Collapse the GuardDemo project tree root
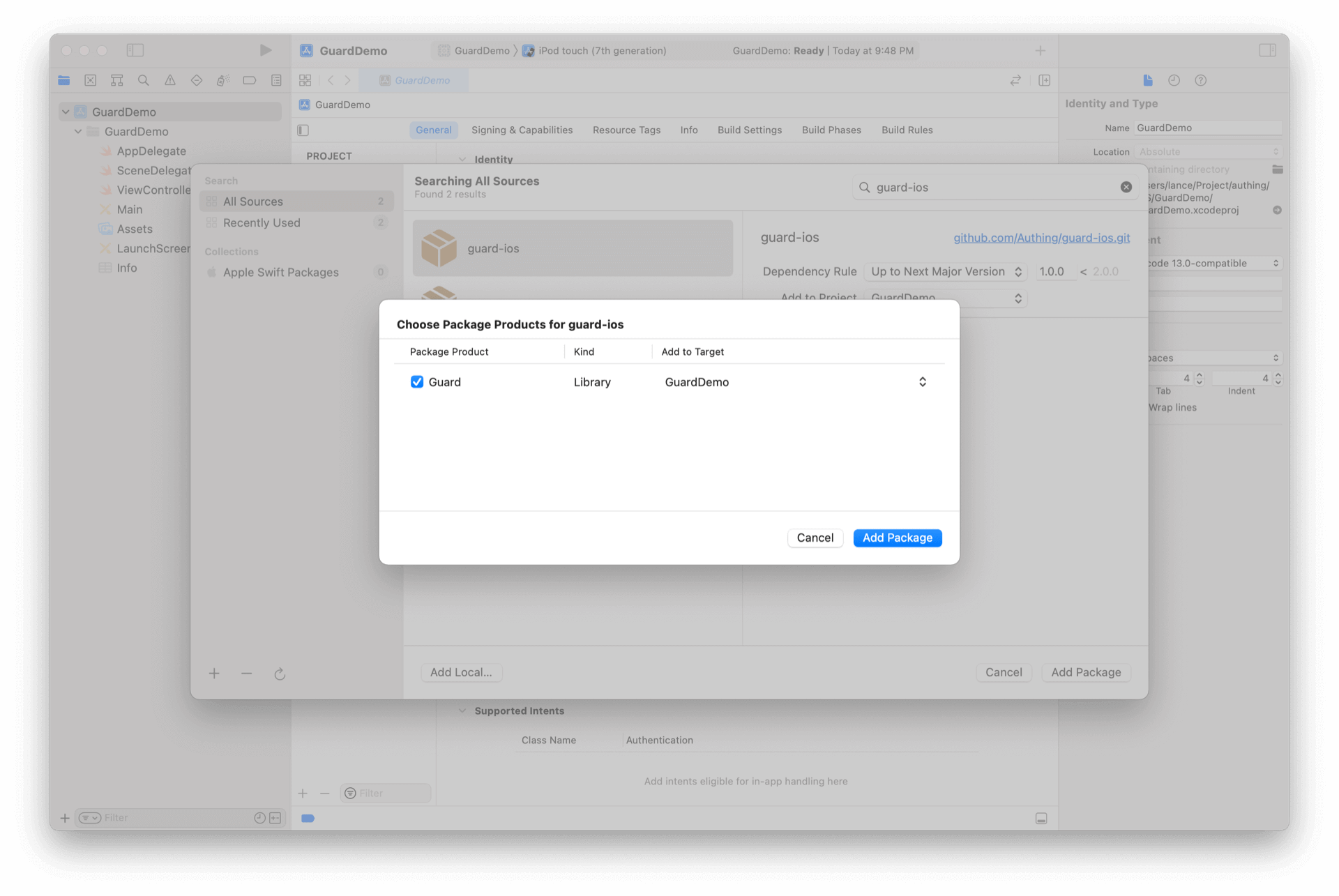The width and height of the screenshot is (1339, 896). click(66, 112)
